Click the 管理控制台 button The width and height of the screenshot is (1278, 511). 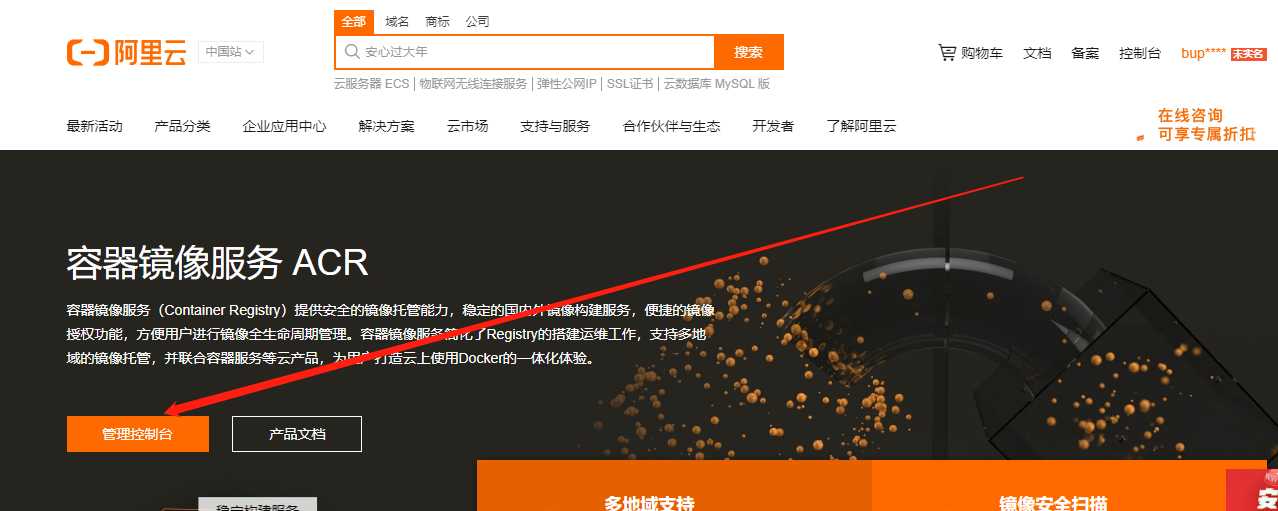pos(138,434)
